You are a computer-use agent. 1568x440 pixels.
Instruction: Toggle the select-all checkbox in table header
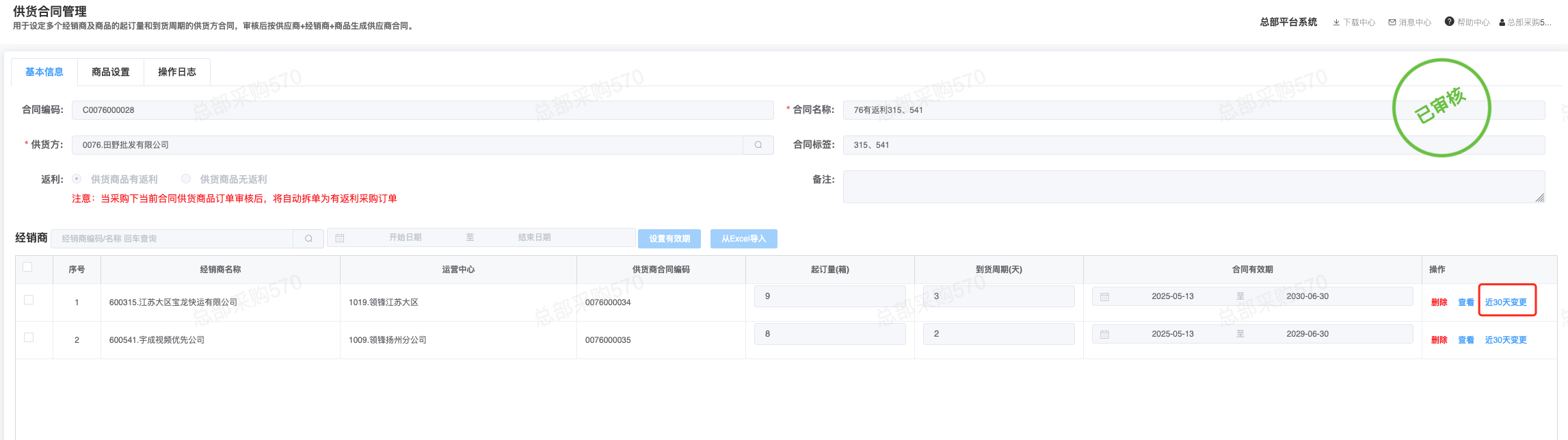(x=27, y=267)
